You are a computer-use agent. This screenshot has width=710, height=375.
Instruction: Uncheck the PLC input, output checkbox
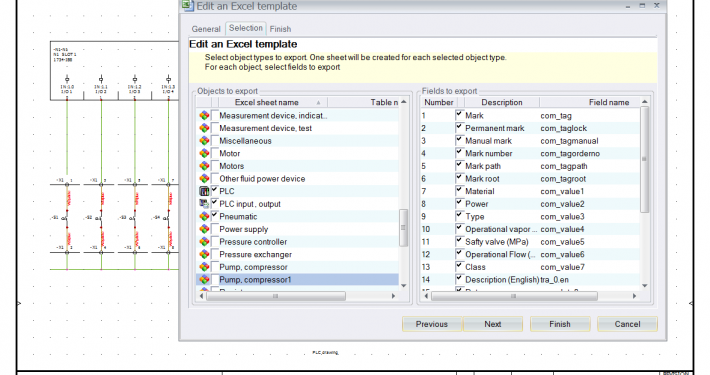(x=215, y=203)
